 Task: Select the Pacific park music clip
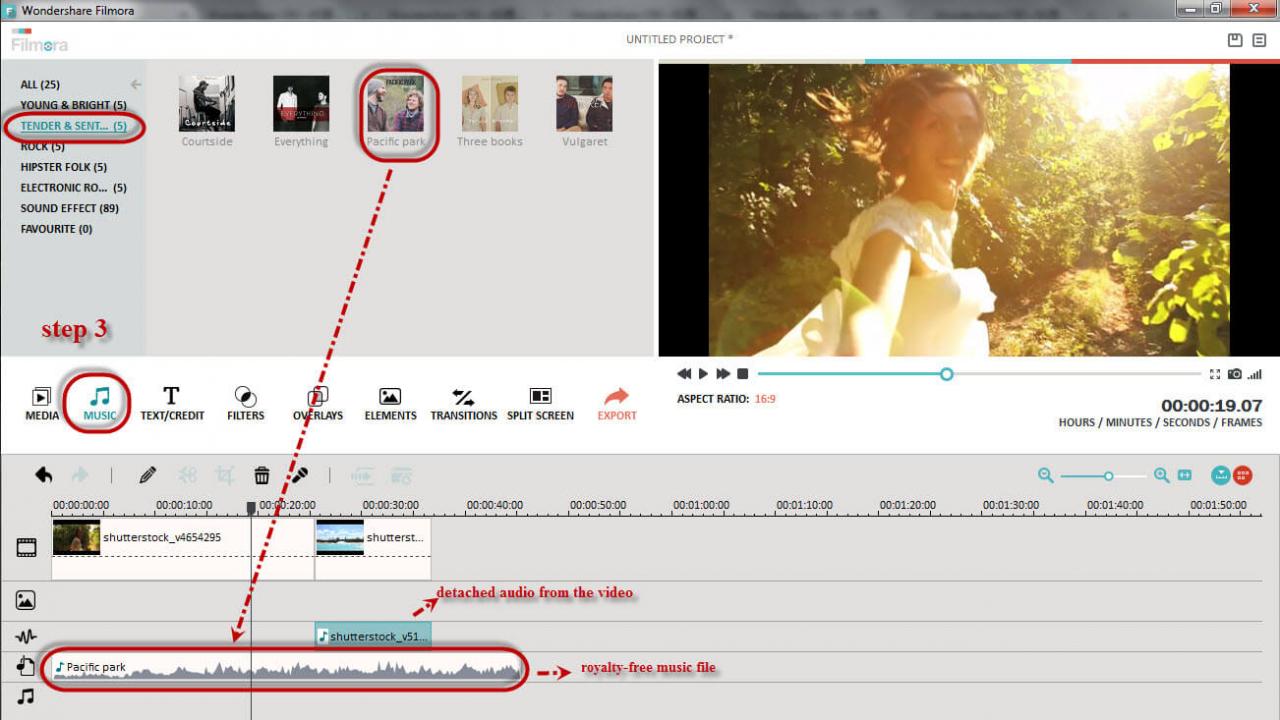click(287, 667)
